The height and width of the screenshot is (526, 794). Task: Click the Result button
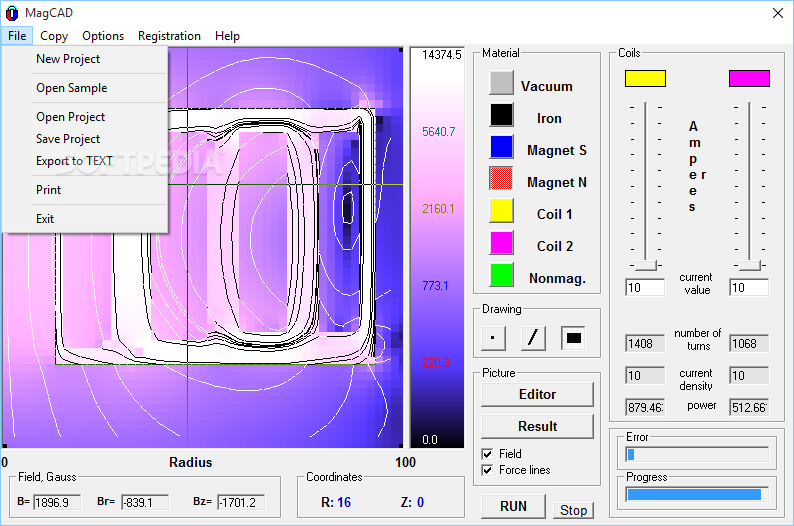click(537, 426)
